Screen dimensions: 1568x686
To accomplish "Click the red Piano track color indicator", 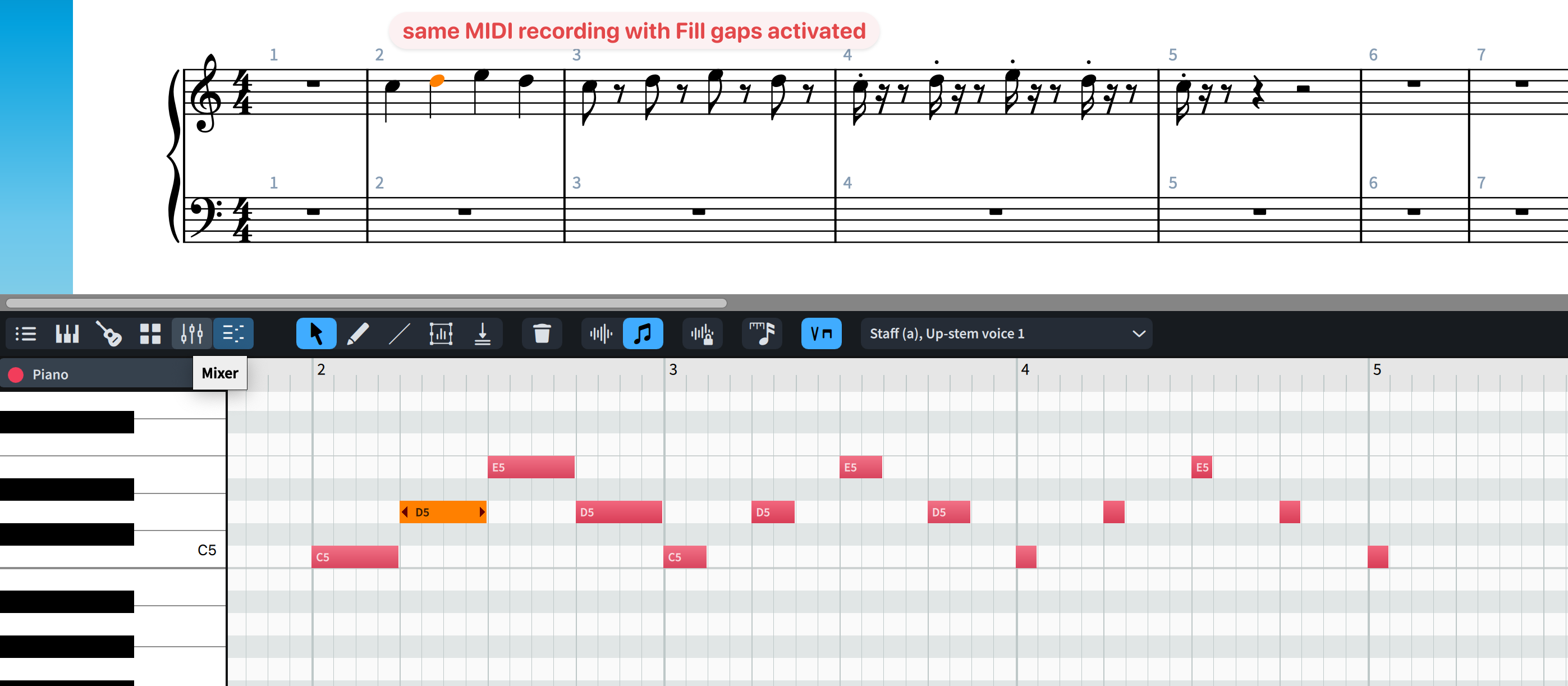I will point(16,374).
